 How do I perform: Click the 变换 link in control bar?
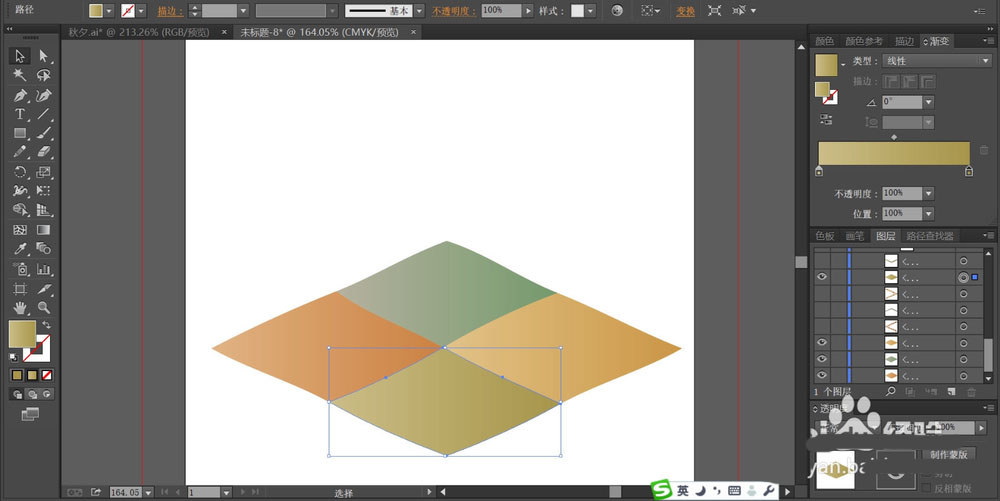pos(686,11)
